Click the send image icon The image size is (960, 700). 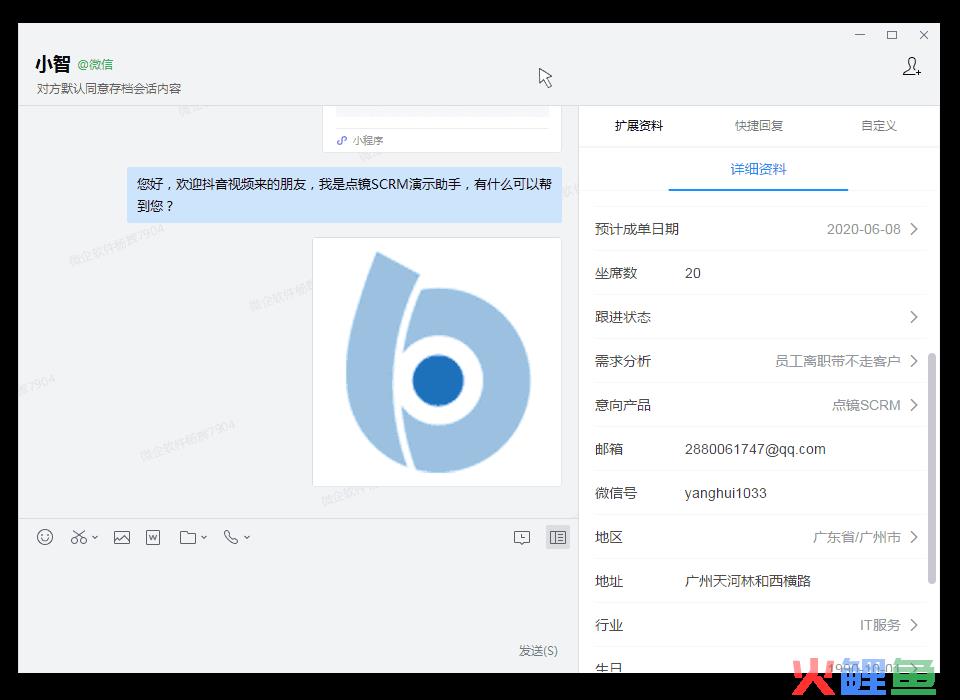pos(122,538)
